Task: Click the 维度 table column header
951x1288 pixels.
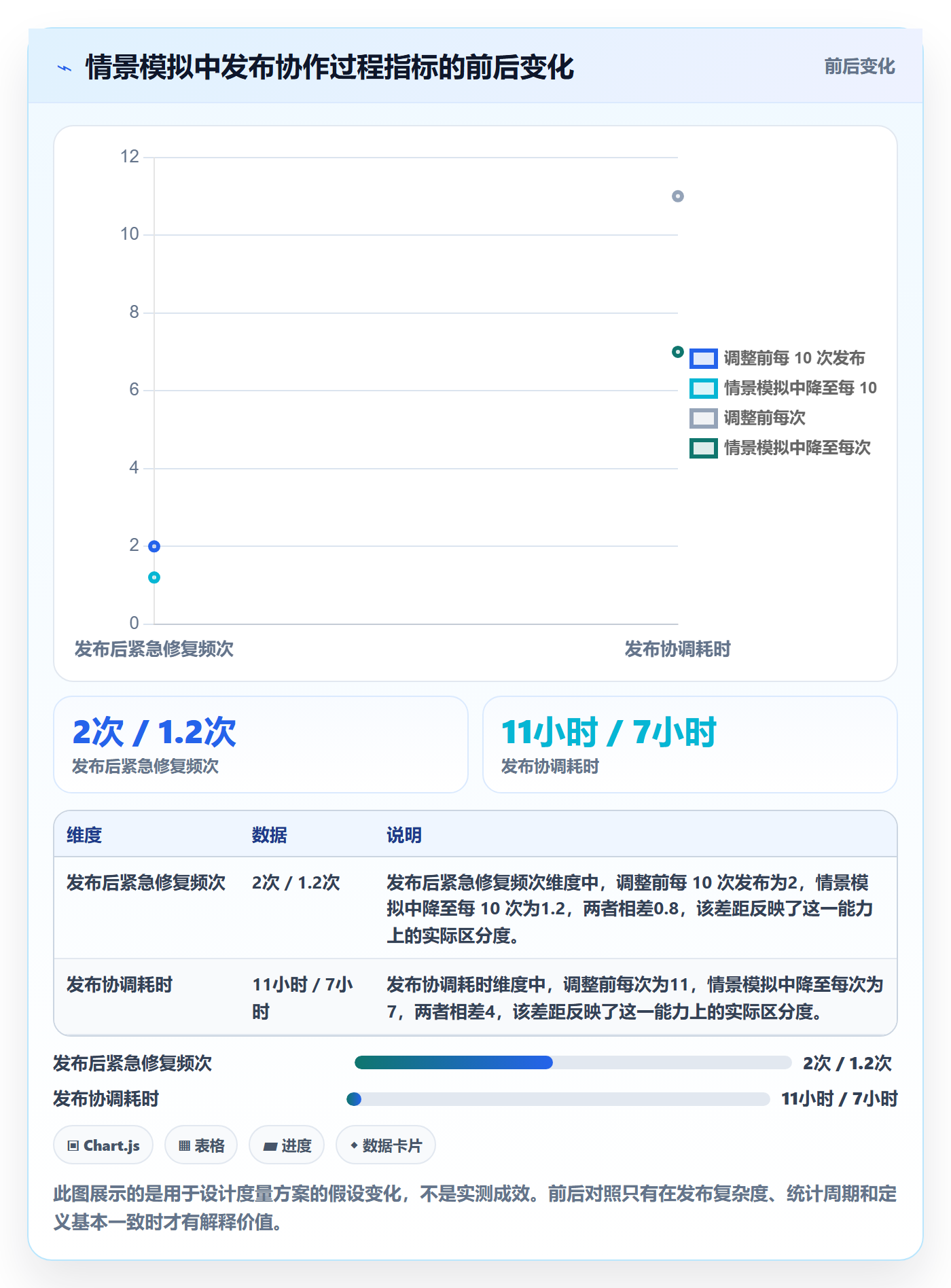Action: click(84, 835)
